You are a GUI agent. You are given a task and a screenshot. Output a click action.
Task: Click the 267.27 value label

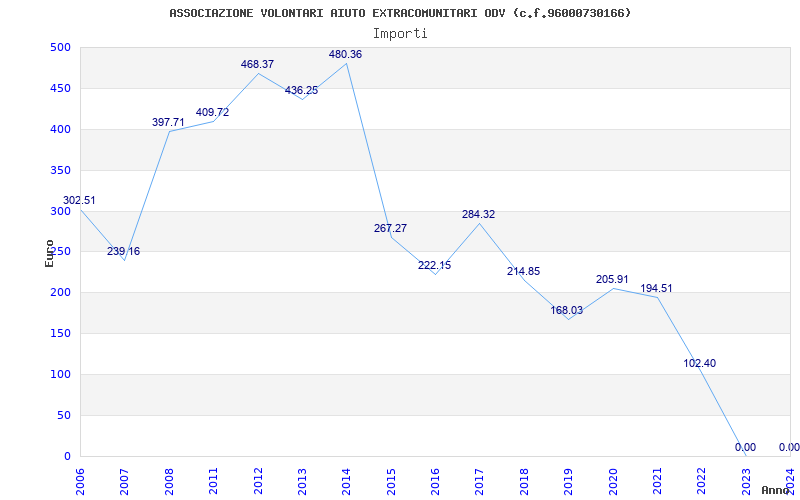(x=390, y=228)
